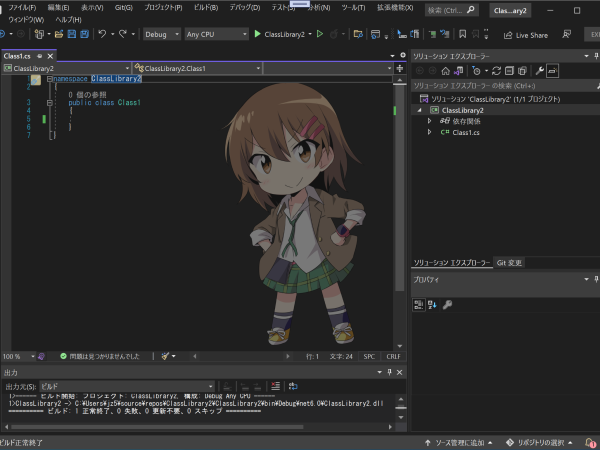Click the search (Ctrl...) box in title bar
600x450 pixels.
click(451, 10)
